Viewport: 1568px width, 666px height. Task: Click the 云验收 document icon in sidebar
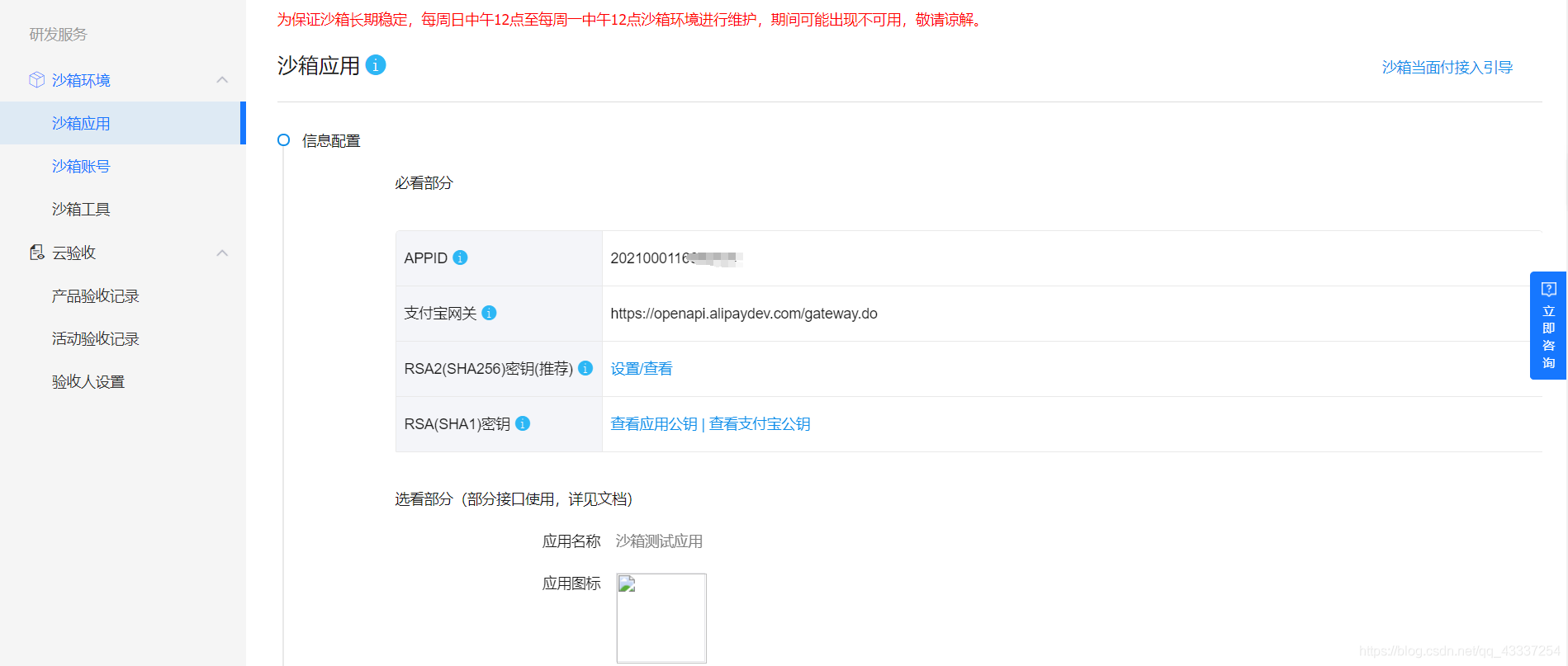pyautogui.click(x=36, y=253)
